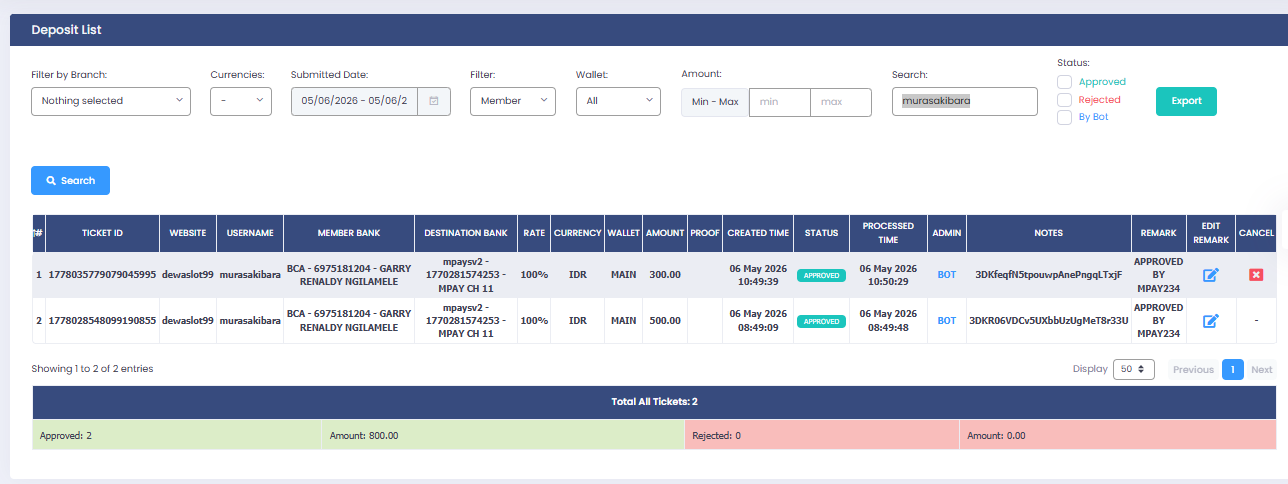Screen dimensions: 1288x484
Task: Sort by the AMOUNT column header
Action: click(x=664, y=233)
